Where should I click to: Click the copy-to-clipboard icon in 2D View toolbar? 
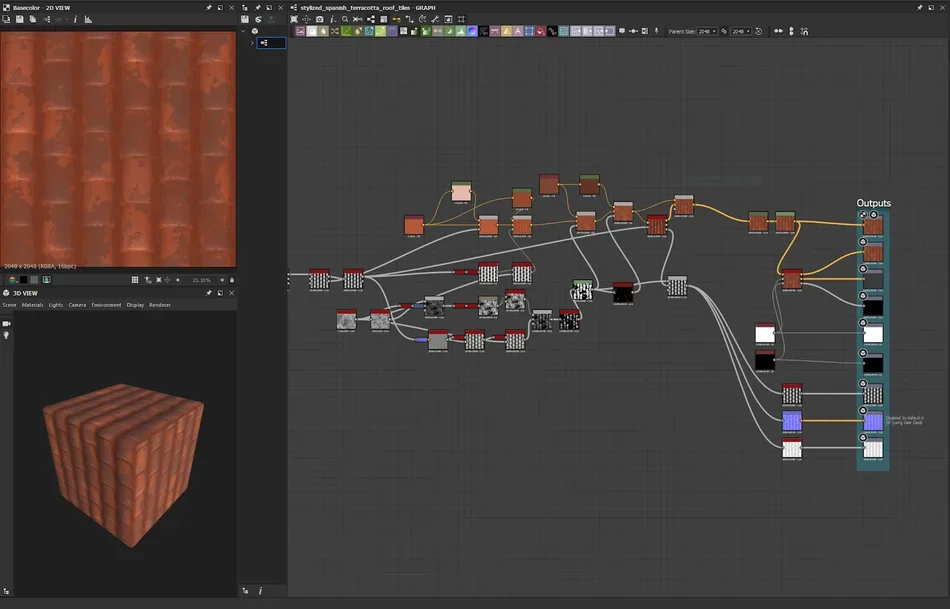coord(33,19)
